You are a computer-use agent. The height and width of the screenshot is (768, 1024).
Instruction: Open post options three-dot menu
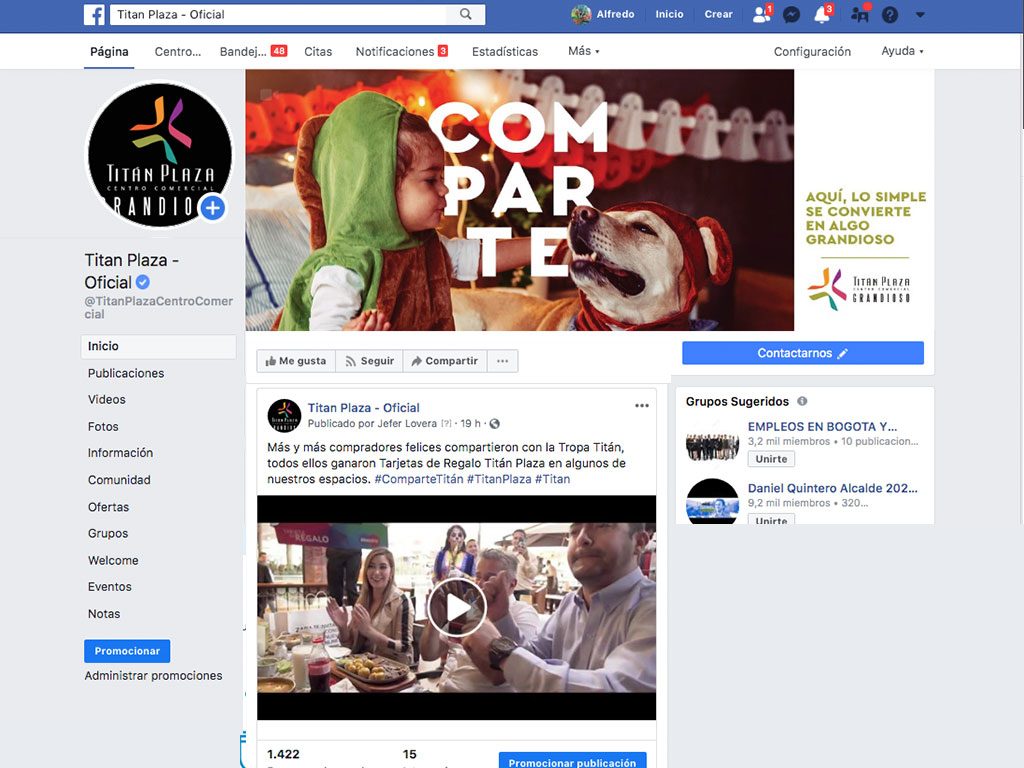(642, 406)
